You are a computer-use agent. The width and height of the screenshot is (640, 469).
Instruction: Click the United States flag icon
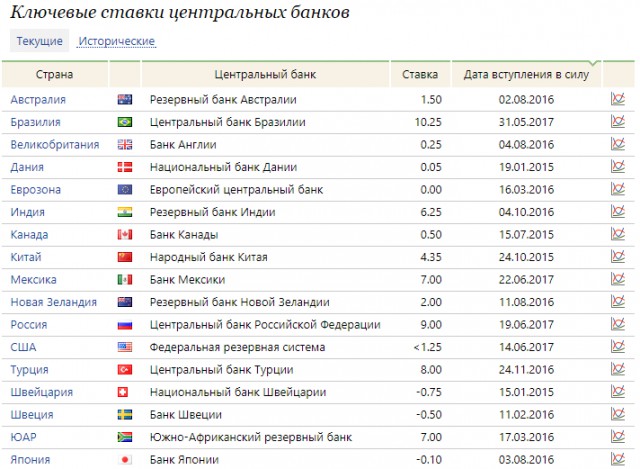pos(125,347)
